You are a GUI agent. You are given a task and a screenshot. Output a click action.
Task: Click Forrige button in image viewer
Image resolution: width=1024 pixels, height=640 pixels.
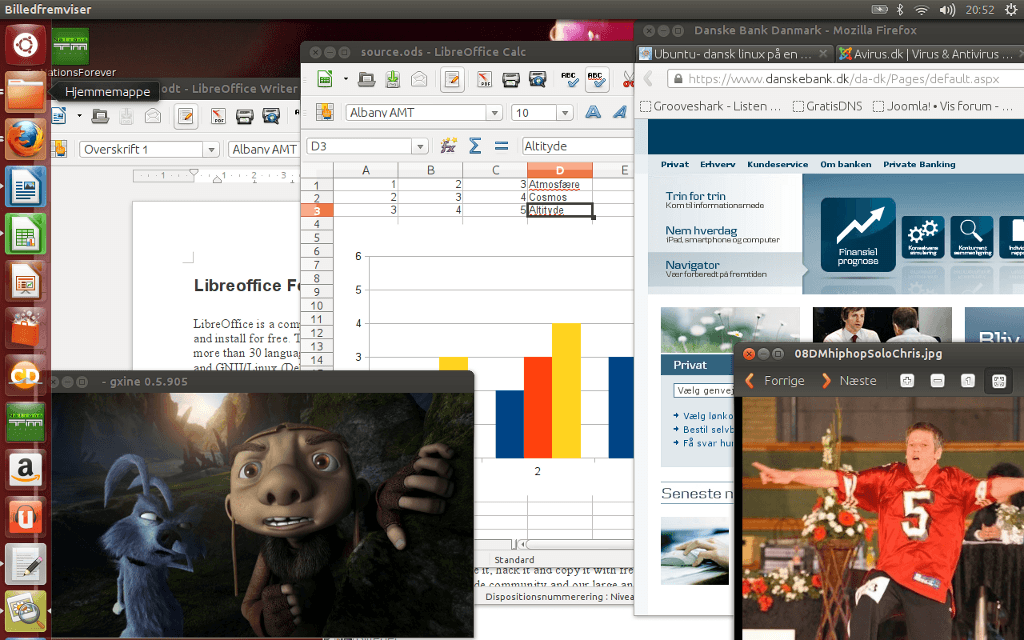pyautogui.click(x=775, y=381)
